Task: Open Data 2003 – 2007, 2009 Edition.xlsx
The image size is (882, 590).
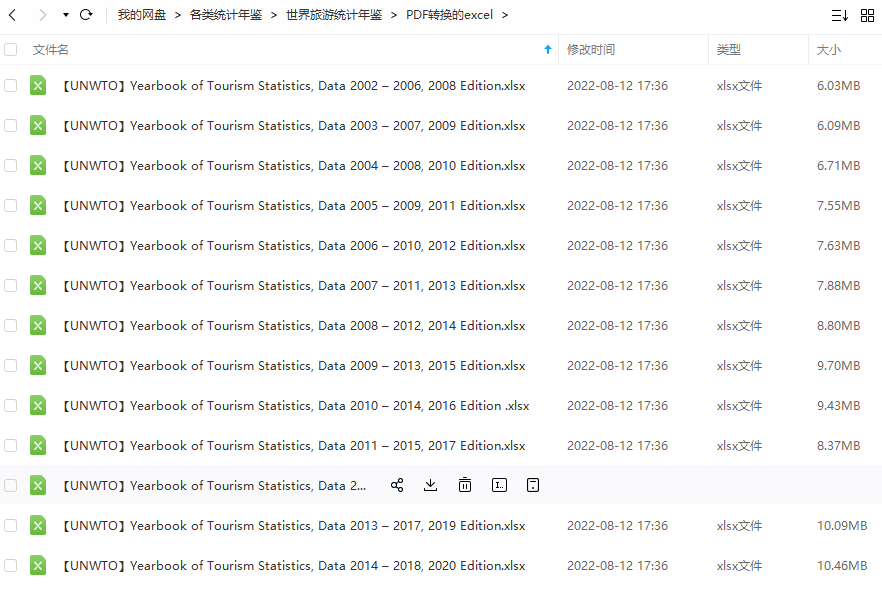Action: point(294,125)
